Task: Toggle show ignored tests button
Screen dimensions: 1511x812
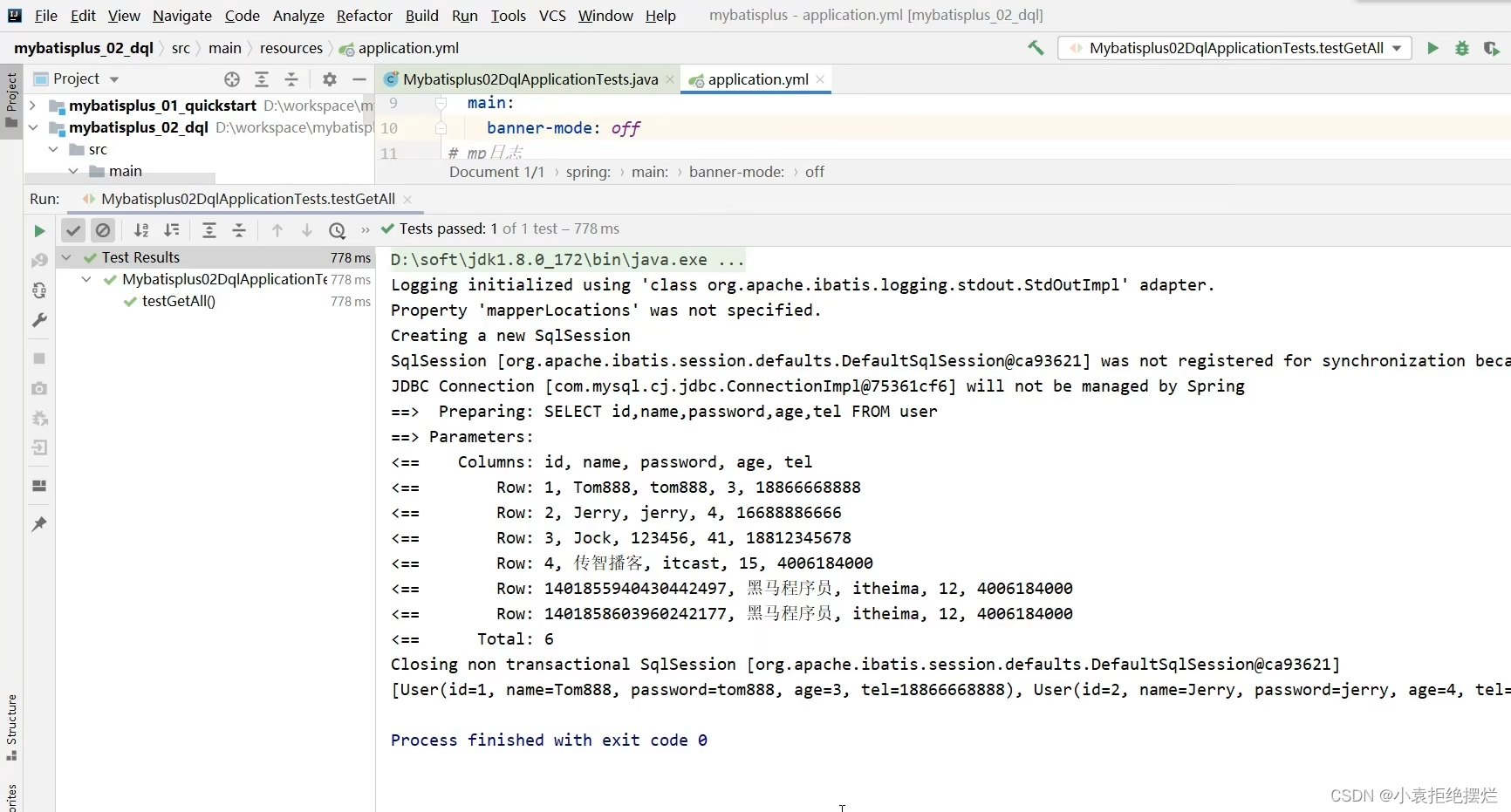Action: 103,230
